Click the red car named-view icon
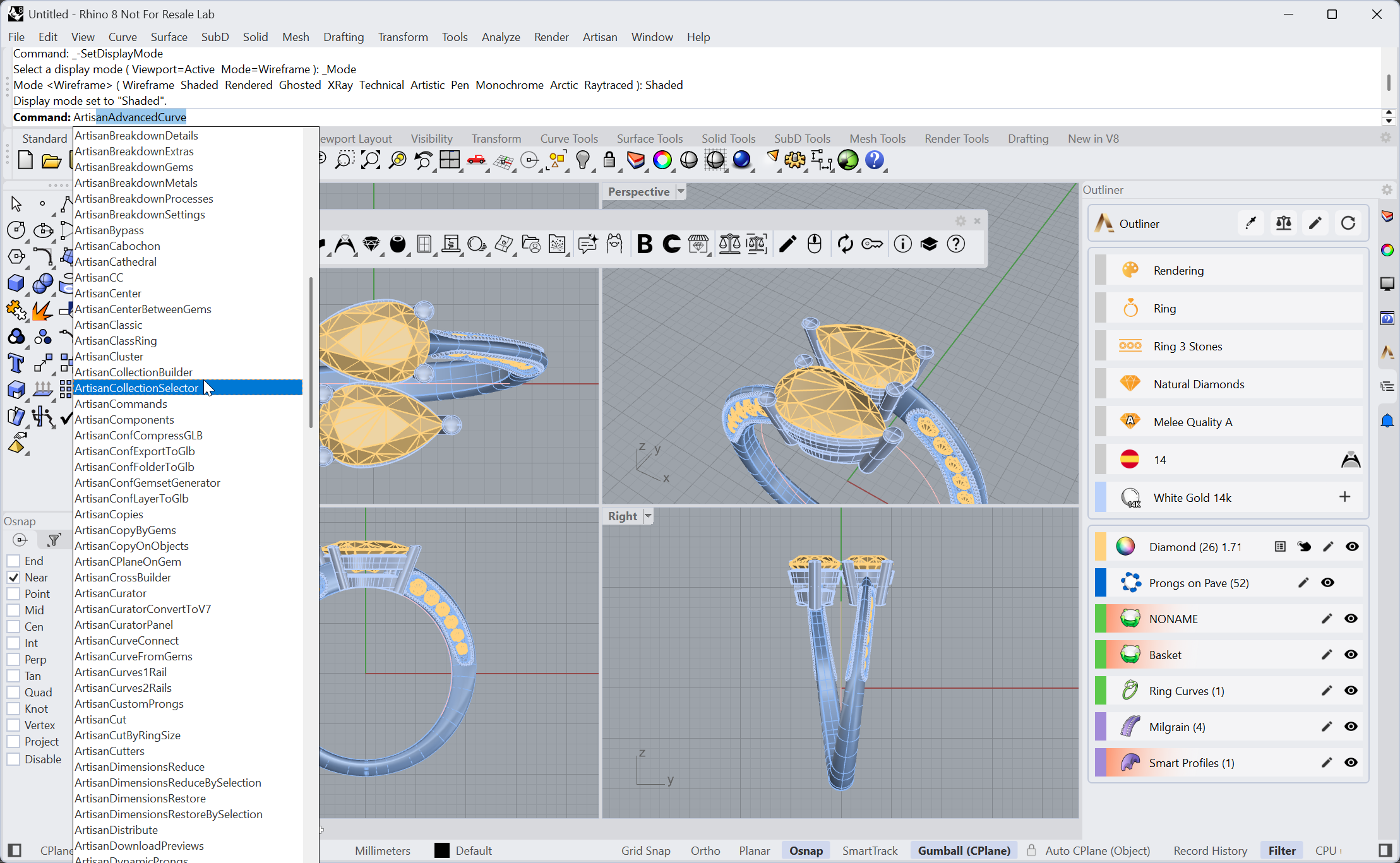Image resolution: width=1400 pixels, height=863 pixels. (x=476, y=160)
